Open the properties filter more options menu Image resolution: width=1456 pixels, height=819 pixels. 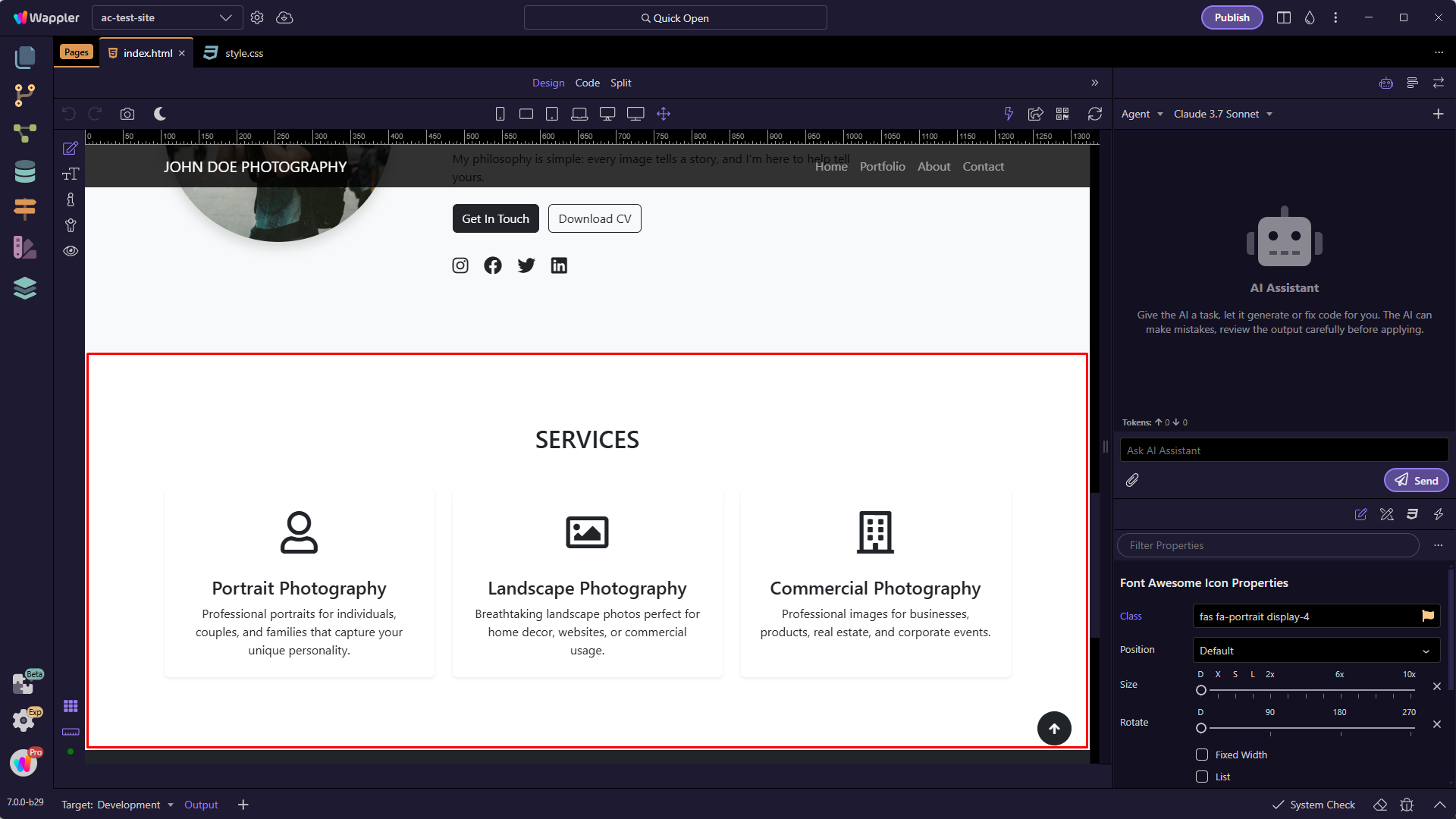pos(1438,545)
